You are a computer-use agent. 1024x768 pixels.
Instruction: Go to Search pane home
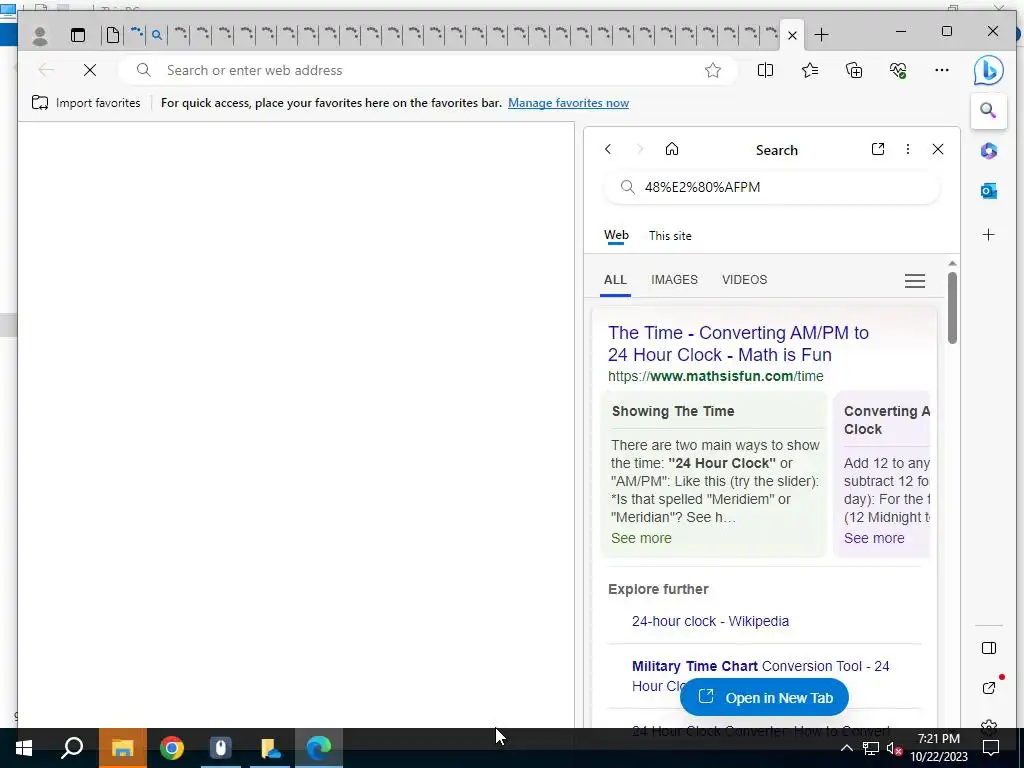coord(672,149)
